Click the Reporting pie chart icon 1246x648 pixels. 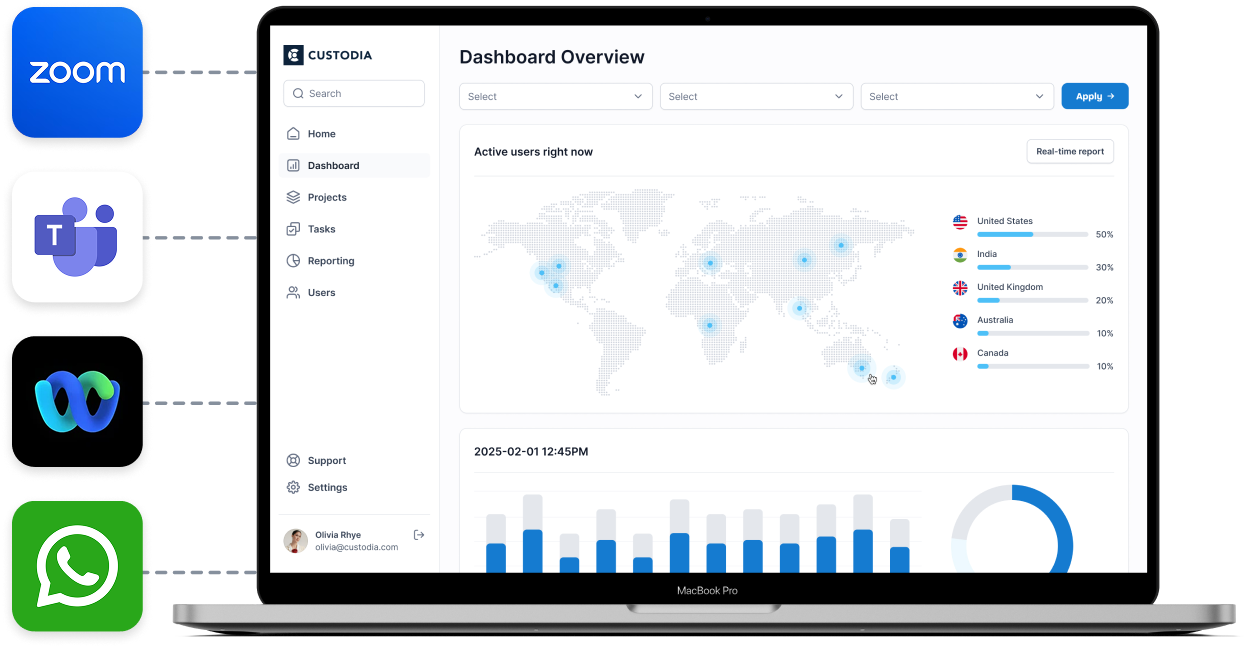point(293,261)
